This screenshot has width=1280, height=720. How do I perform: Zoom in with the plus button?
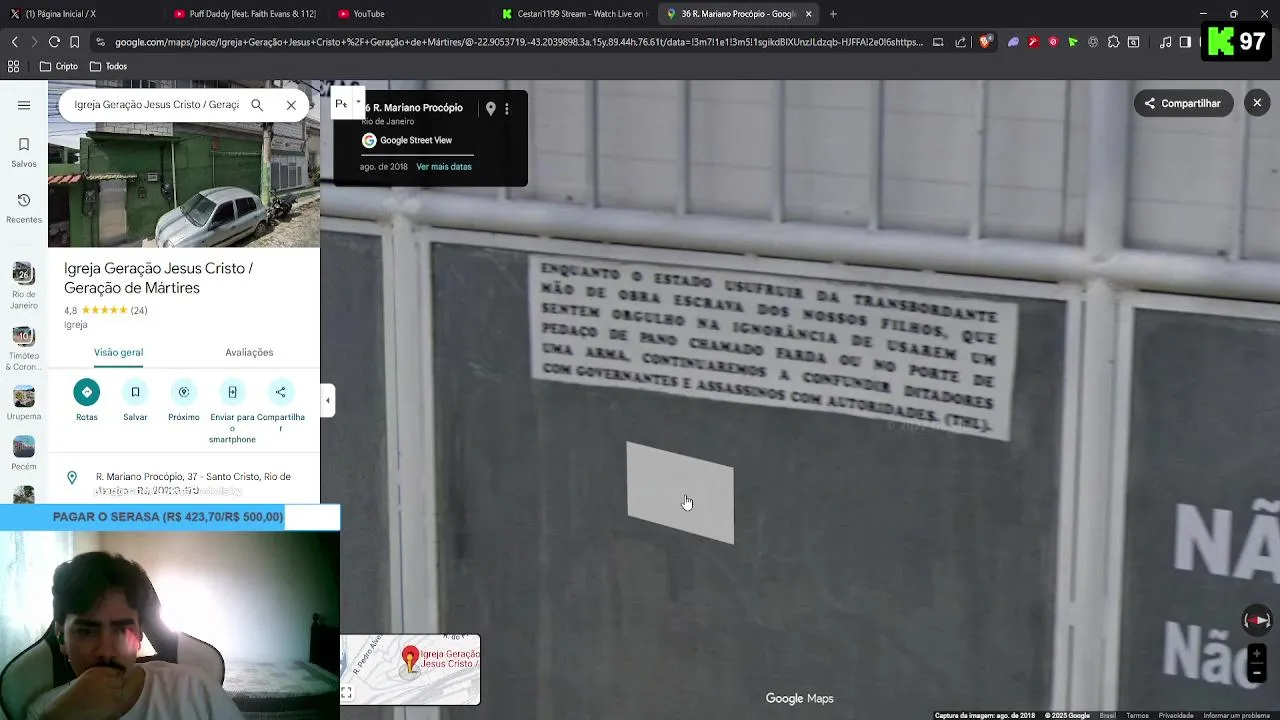click(x=1257, y=654)
